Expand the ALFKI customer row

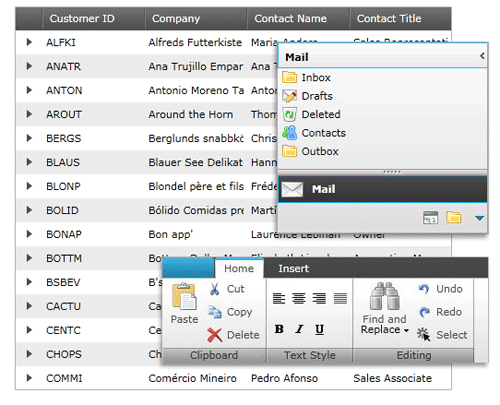point(29,42)
